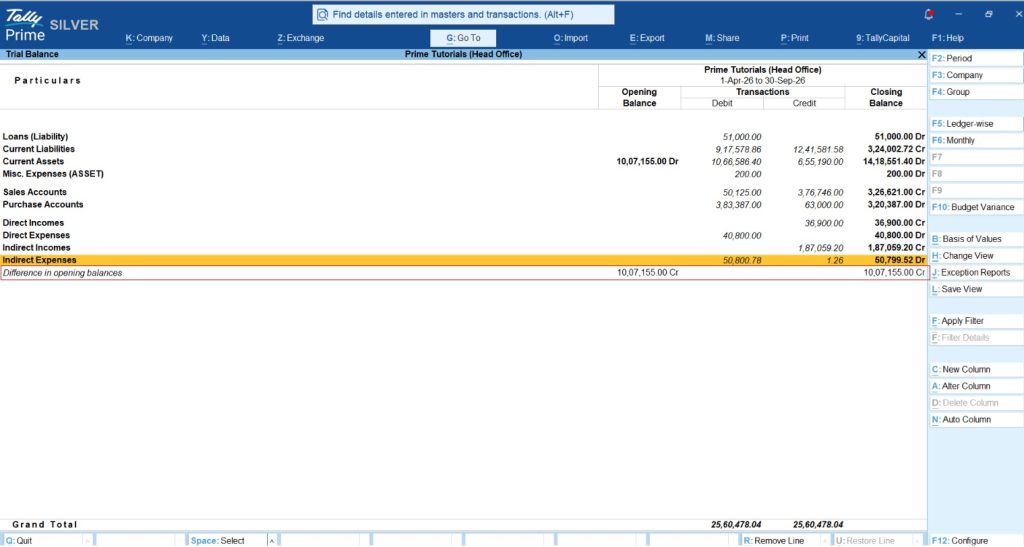Screen dimensions: 1024x547
Task: Click F3: Company button
Action: pos(976,75)
